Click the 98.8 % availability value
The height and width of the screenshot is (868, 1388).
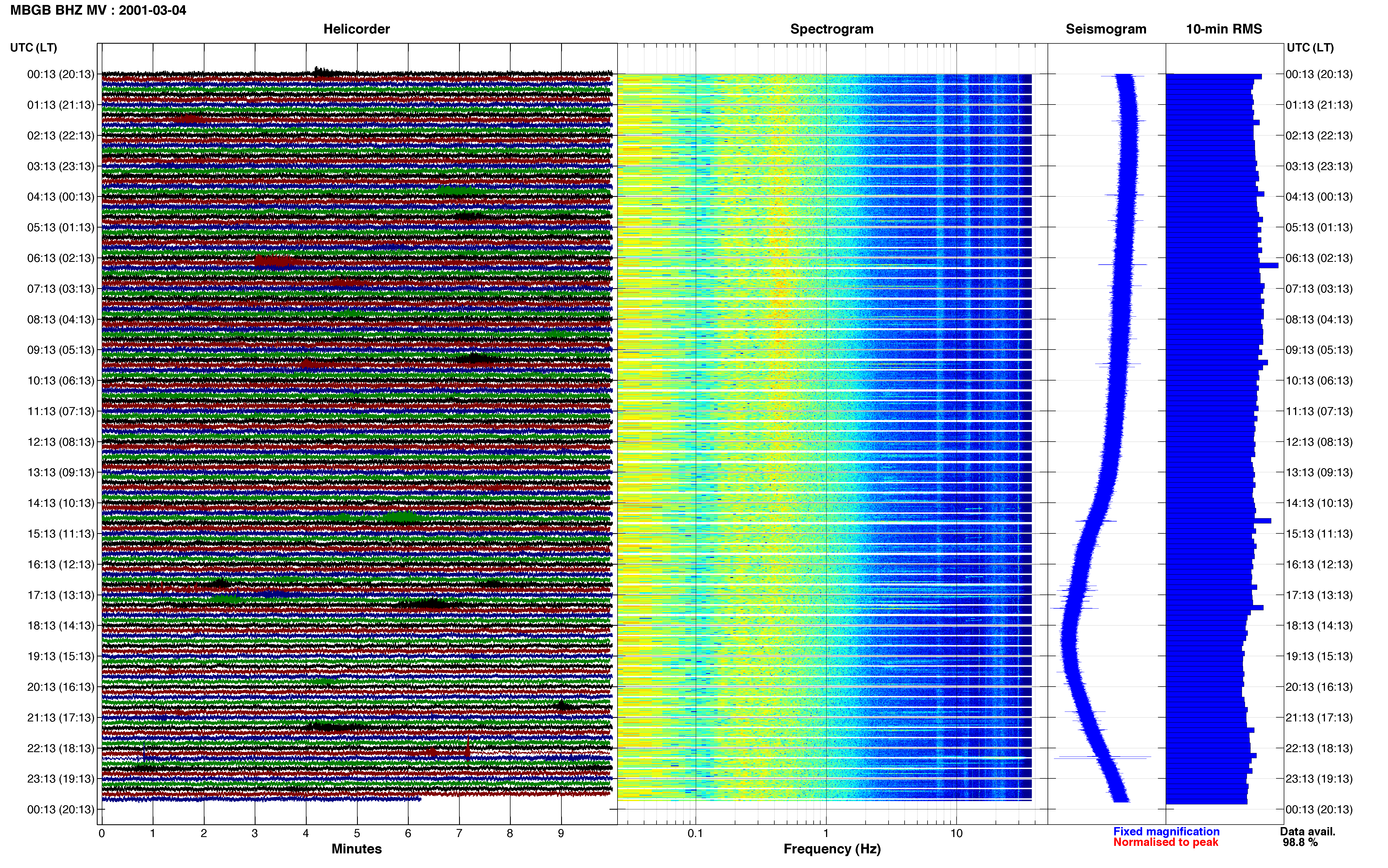1300,843
